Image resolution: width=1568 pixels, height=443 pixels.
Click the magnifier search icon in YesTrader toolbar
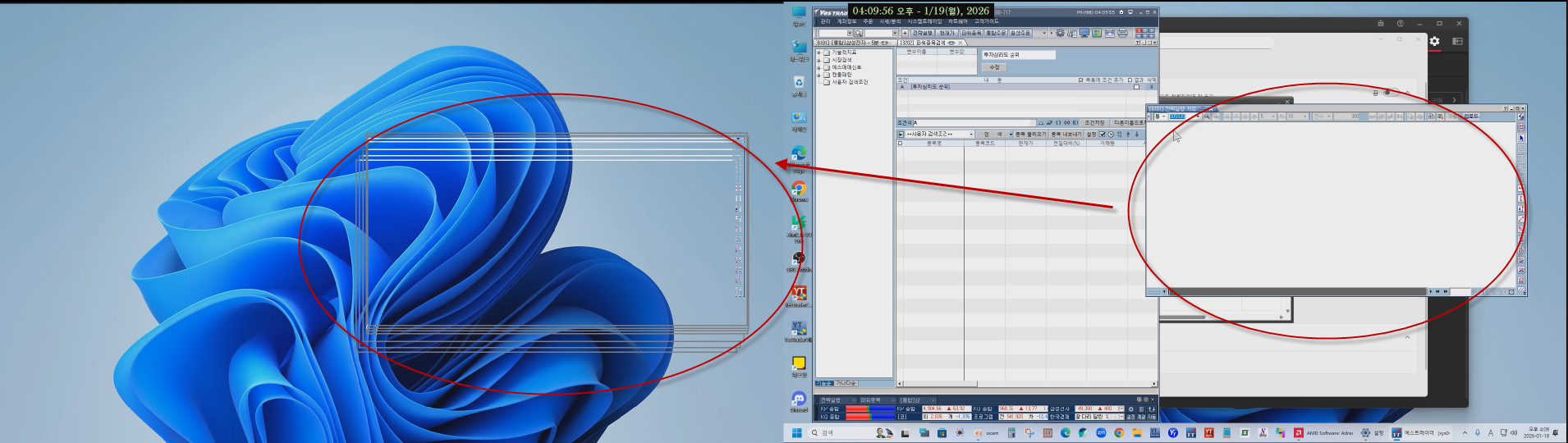(x=859, y=34)
